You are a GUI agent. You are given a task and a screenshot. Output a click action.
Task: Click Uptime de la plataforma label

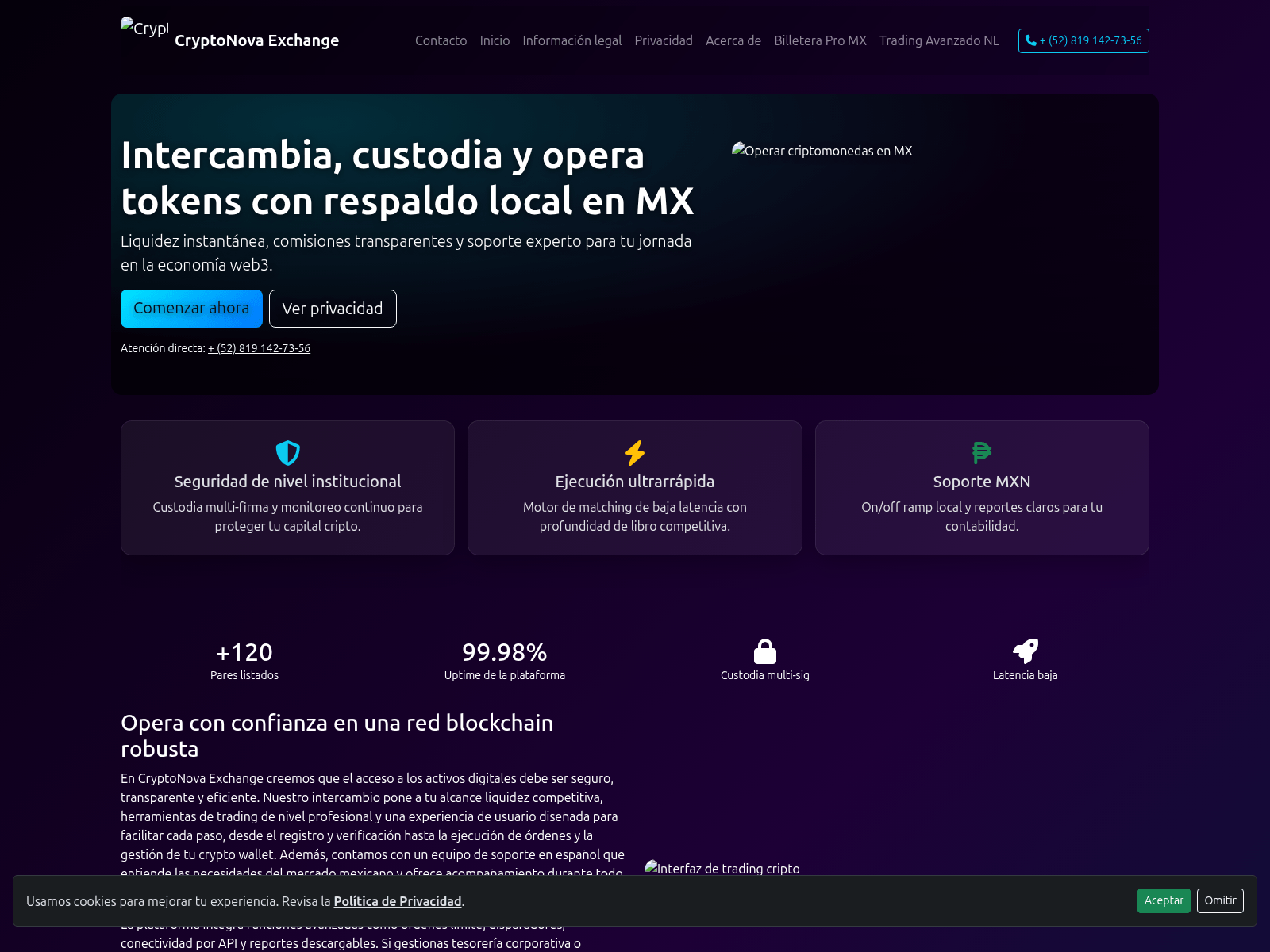(x=505, y=675)
